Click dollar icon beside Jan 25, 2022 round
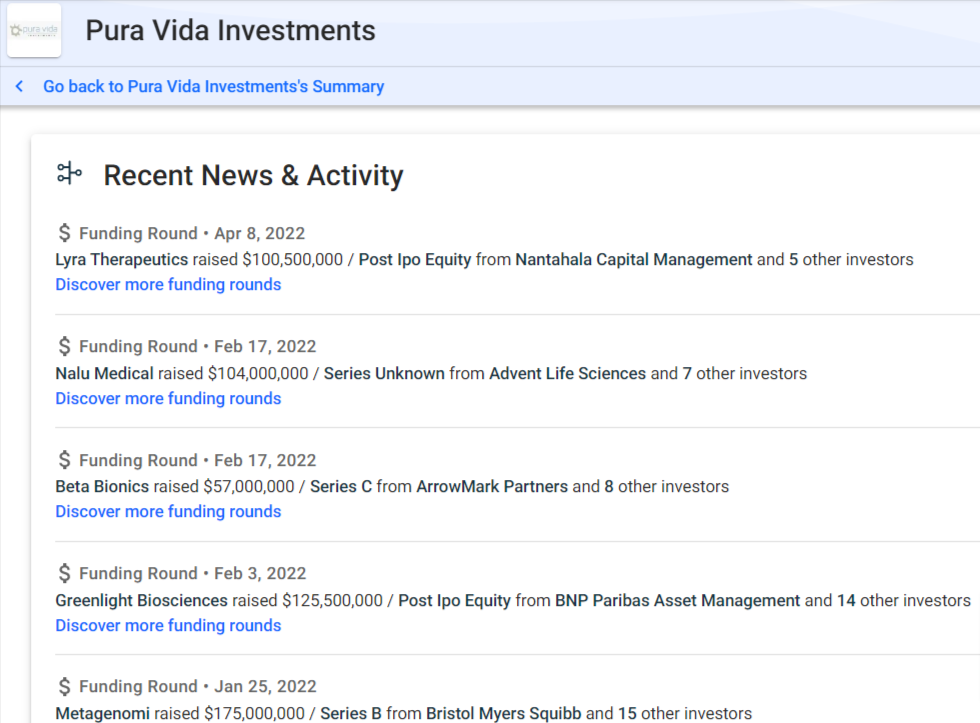This screenshot has width=980, height=723. [65, 686]
